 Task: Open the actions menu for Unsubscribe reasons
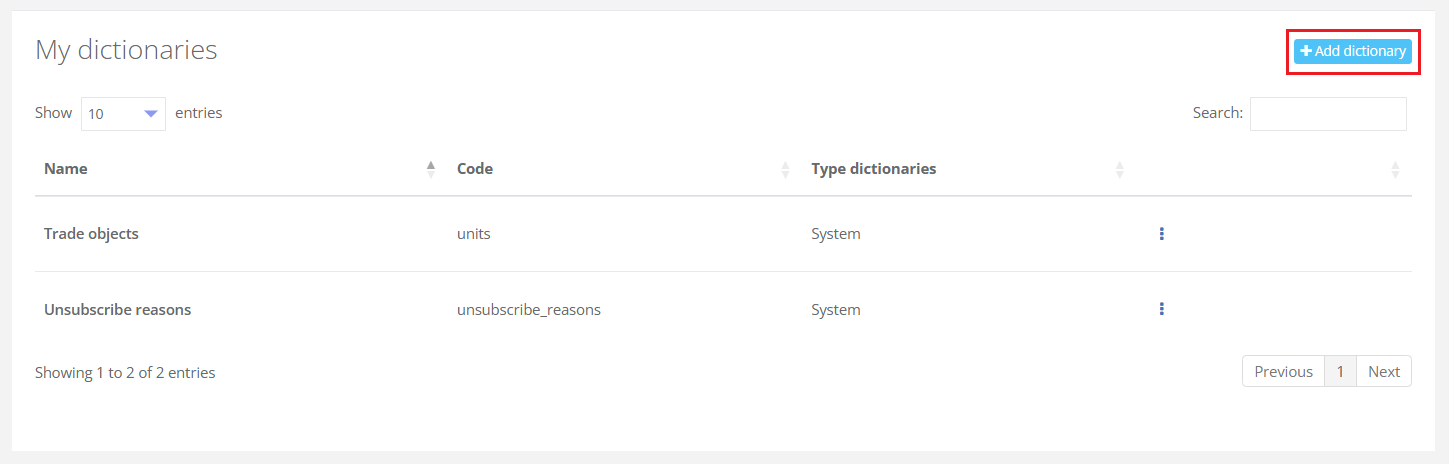point(1161,309)
